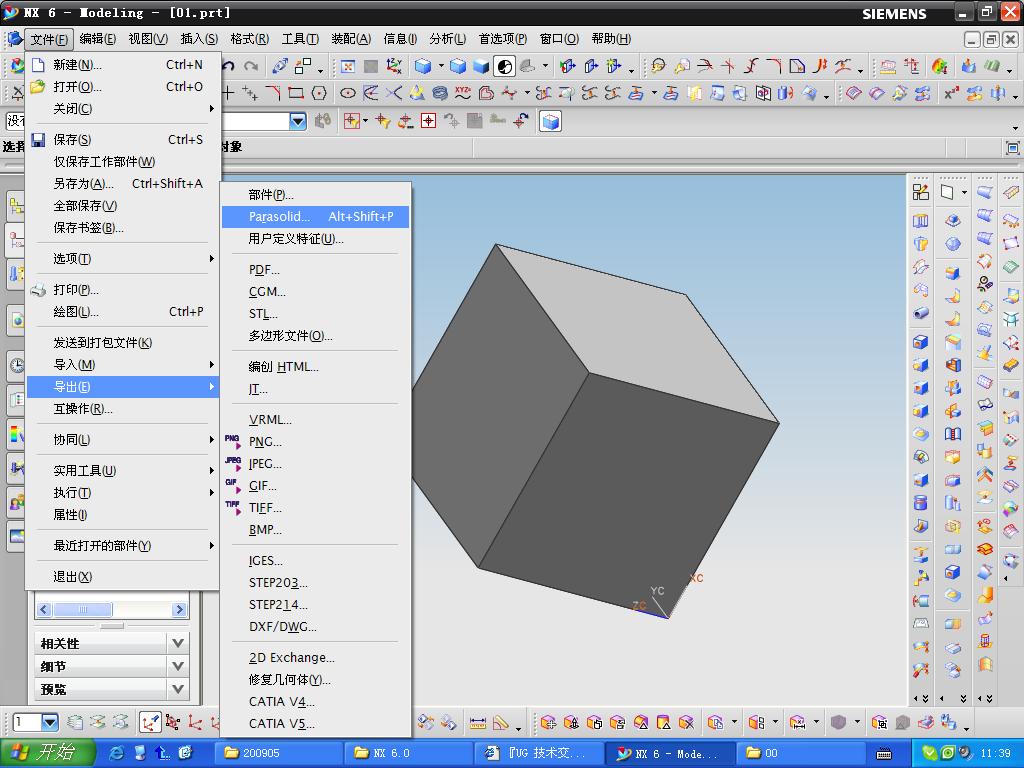Click the horizontal scrollbar right arrow in navigator
The width and height of the screenshot is (1024, 768).
coord(179,609)
